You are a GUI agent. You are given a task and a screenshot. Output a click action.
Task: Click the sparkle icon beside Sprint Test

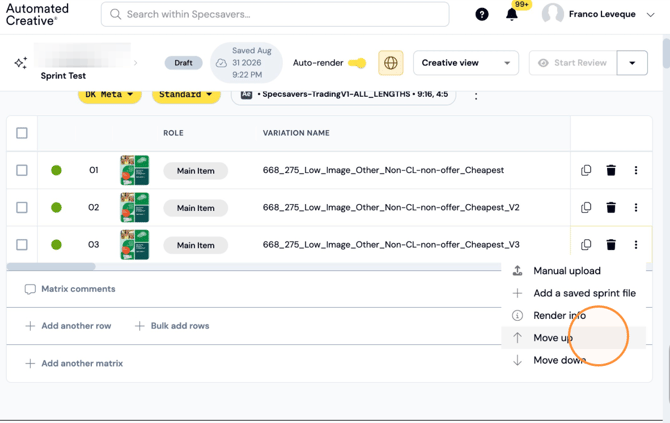coord(21,63)
